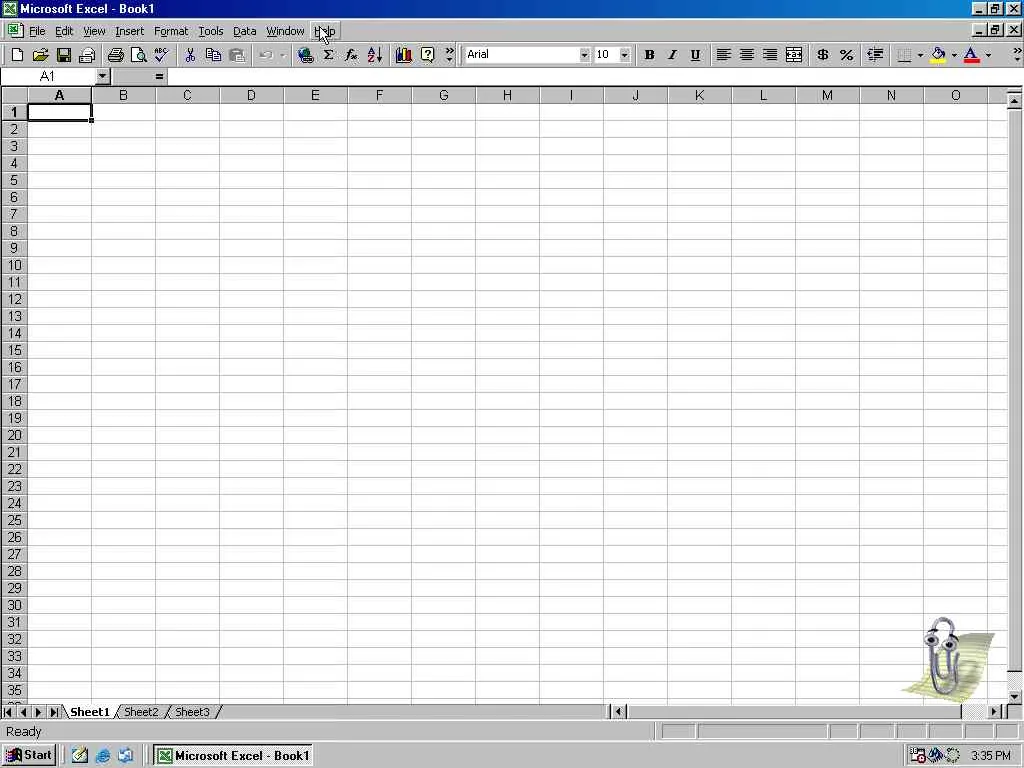1024x768 pixels.
Task: Click the Borders icon
Action: pyautogui.click(x=904, y=55)
